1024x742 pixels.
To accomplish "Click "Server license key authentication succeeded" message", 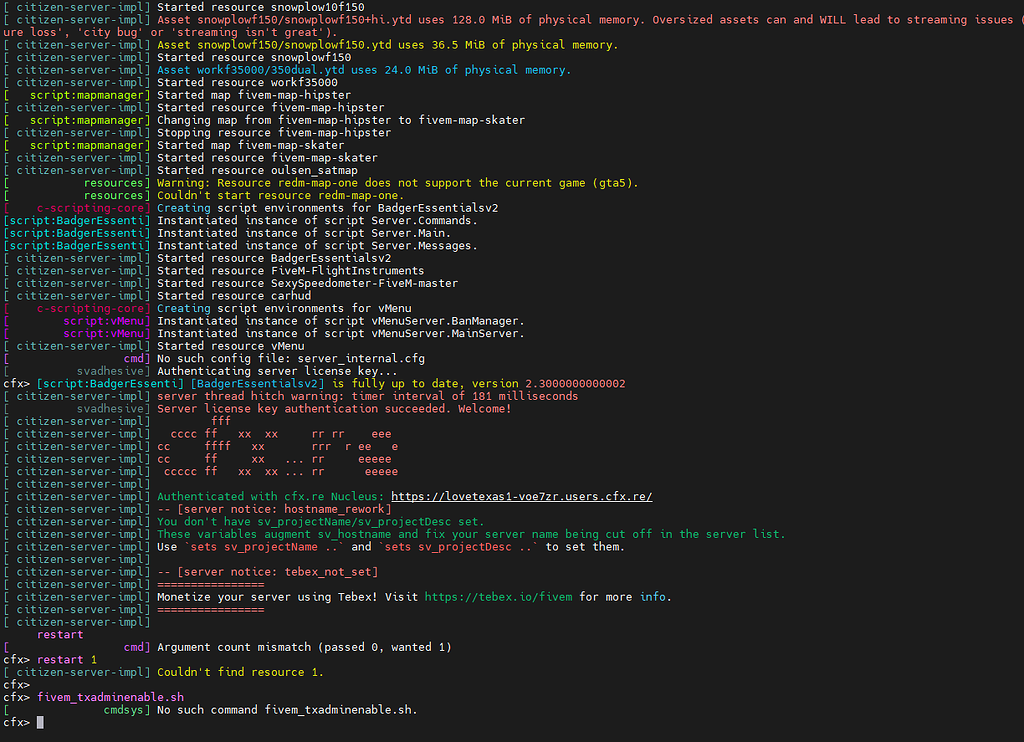I will (x=334, y=408).
